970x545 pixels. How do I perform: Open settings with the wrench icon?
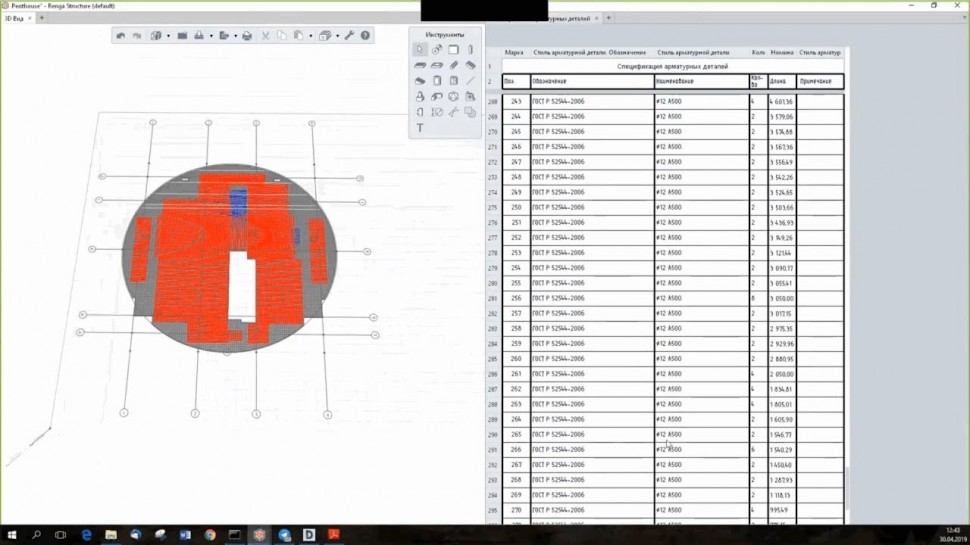point(349,36)
